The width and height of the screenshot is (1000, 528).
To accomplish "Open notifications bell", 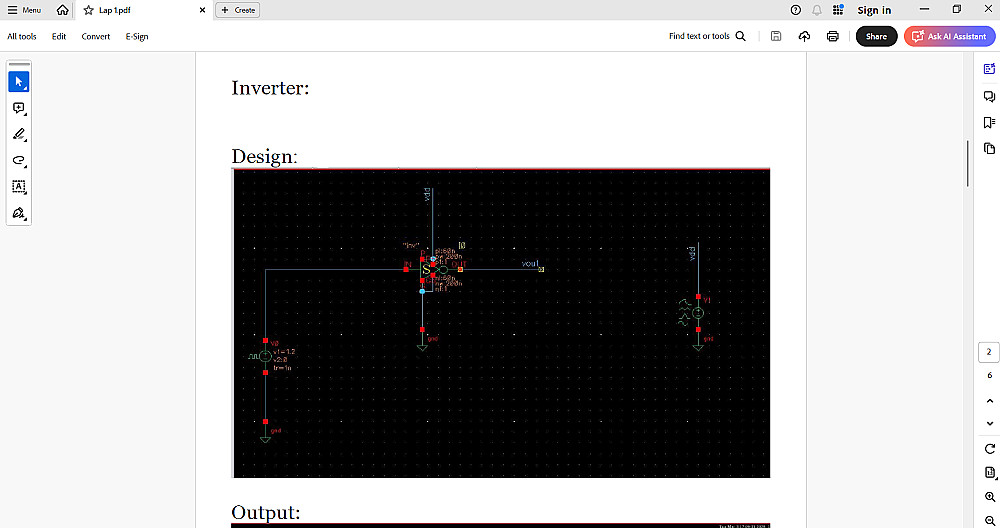I will (817, 10).
